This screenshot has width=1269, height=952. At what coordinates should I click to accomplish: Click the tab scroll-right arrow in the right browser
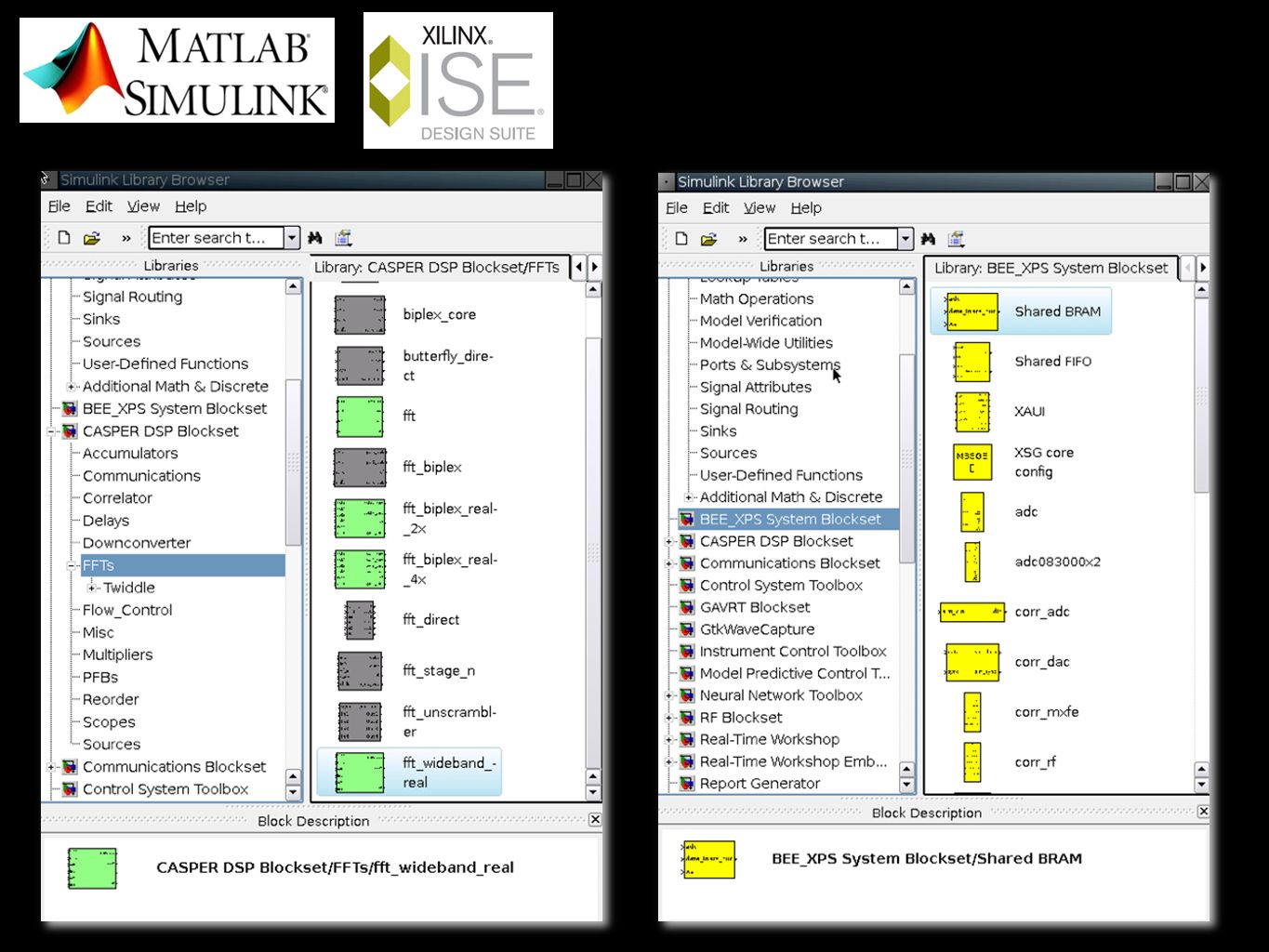[x=1203, y=268]
